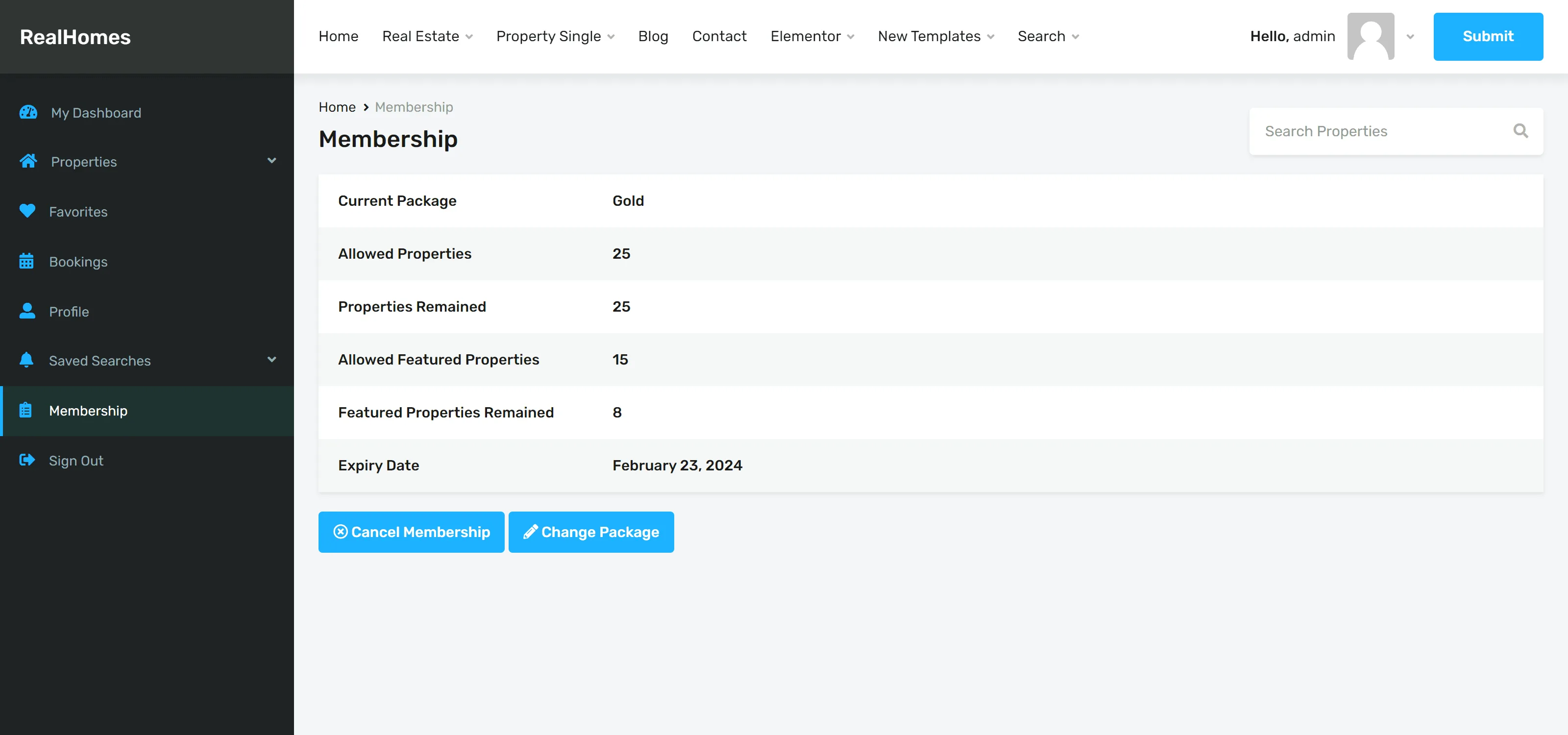Open the Elementor dropdown menu
1568x735 pixels.
(812, 37)
